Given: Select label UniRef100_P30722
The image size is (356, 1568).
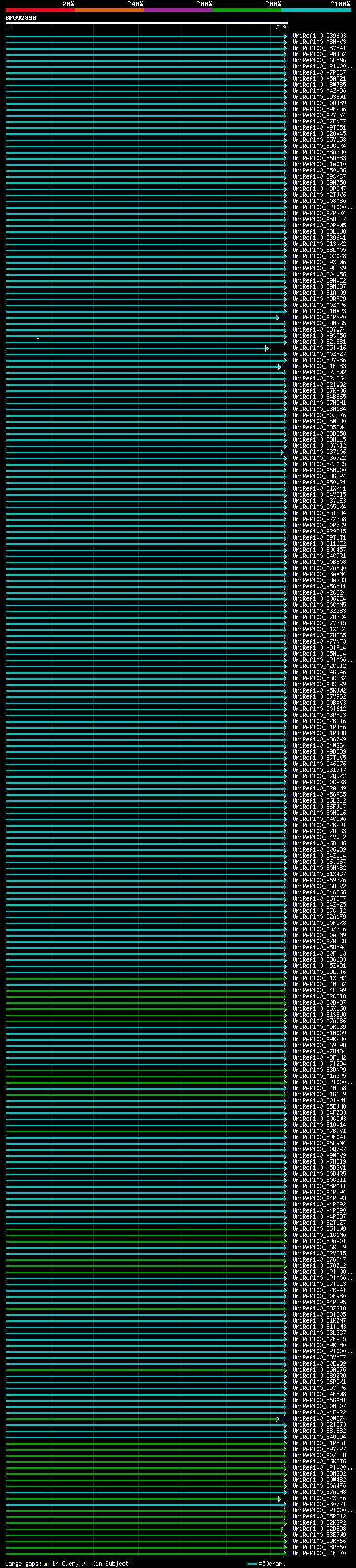Looking at the screenshot, I should pyautogui.click(x=319, y=458).
